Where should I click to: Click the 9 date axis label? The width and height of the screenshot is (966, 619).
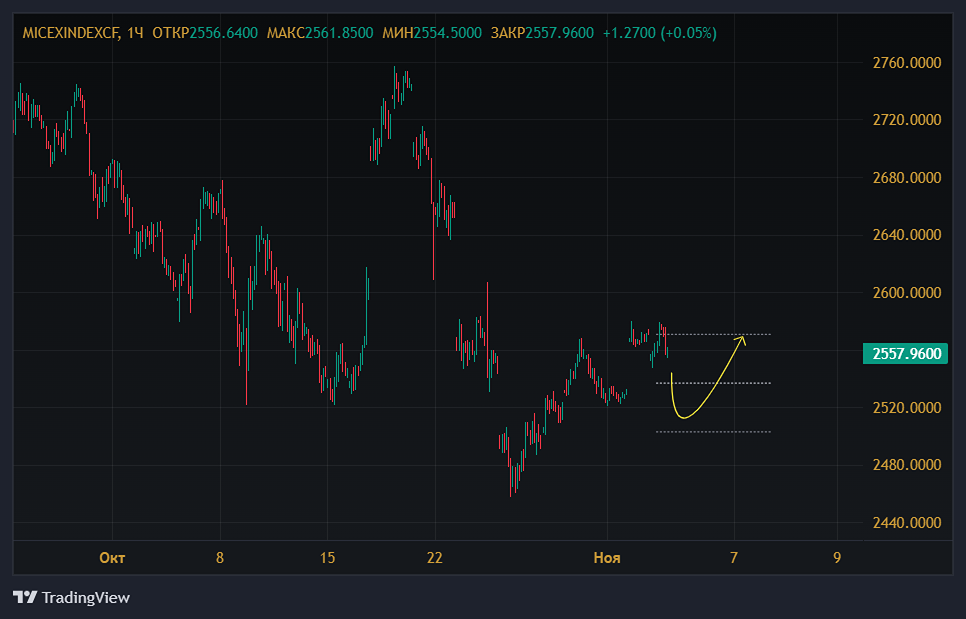(837, 558)
